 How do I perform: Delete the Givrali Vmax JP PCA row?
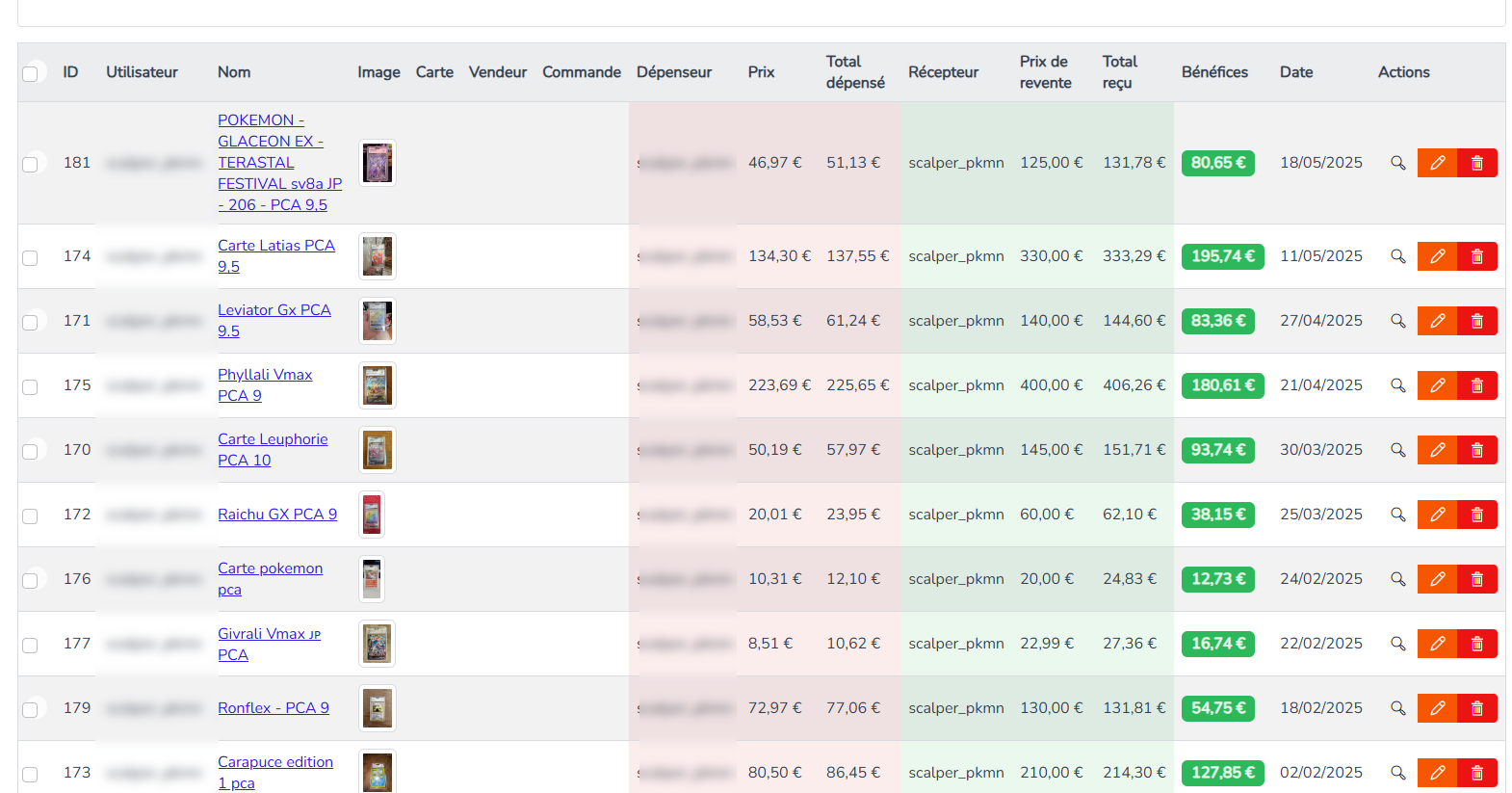coord(1476,644)
